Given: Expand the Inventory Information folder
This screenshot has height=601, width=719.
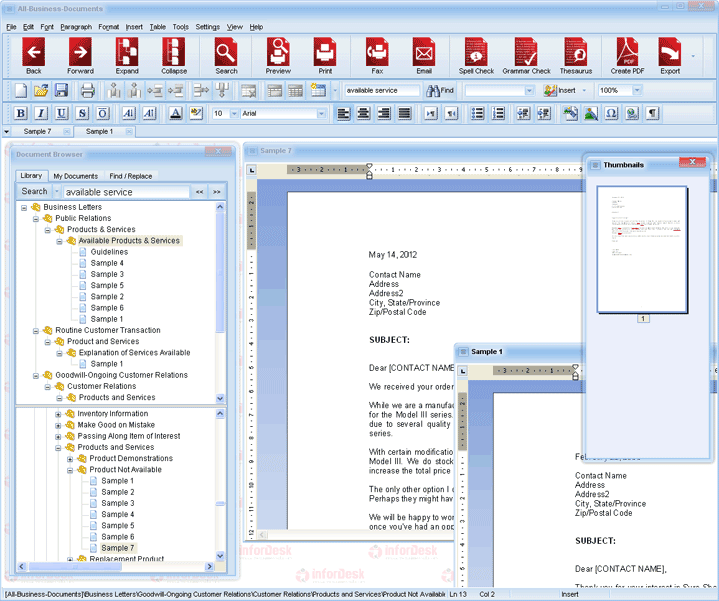Looking at the screenshot, I should (x=58, y=414).
